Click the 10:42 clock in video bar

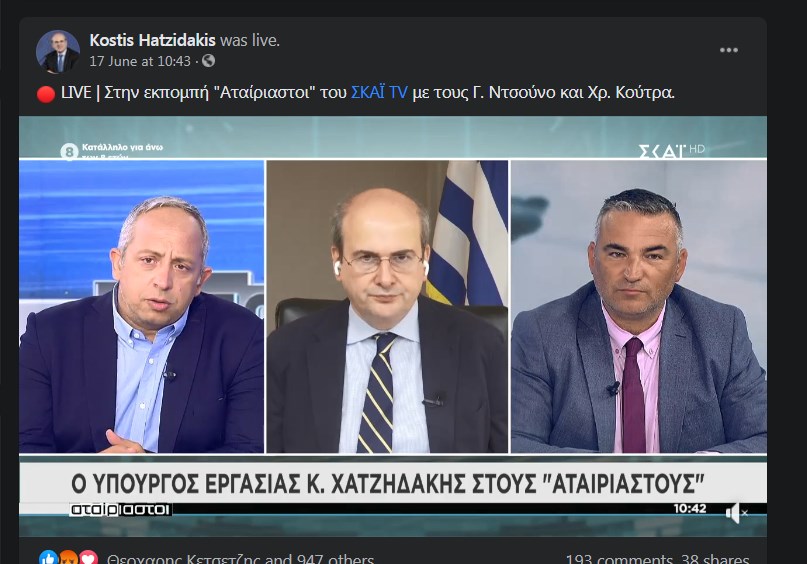[x=690, y=509]
